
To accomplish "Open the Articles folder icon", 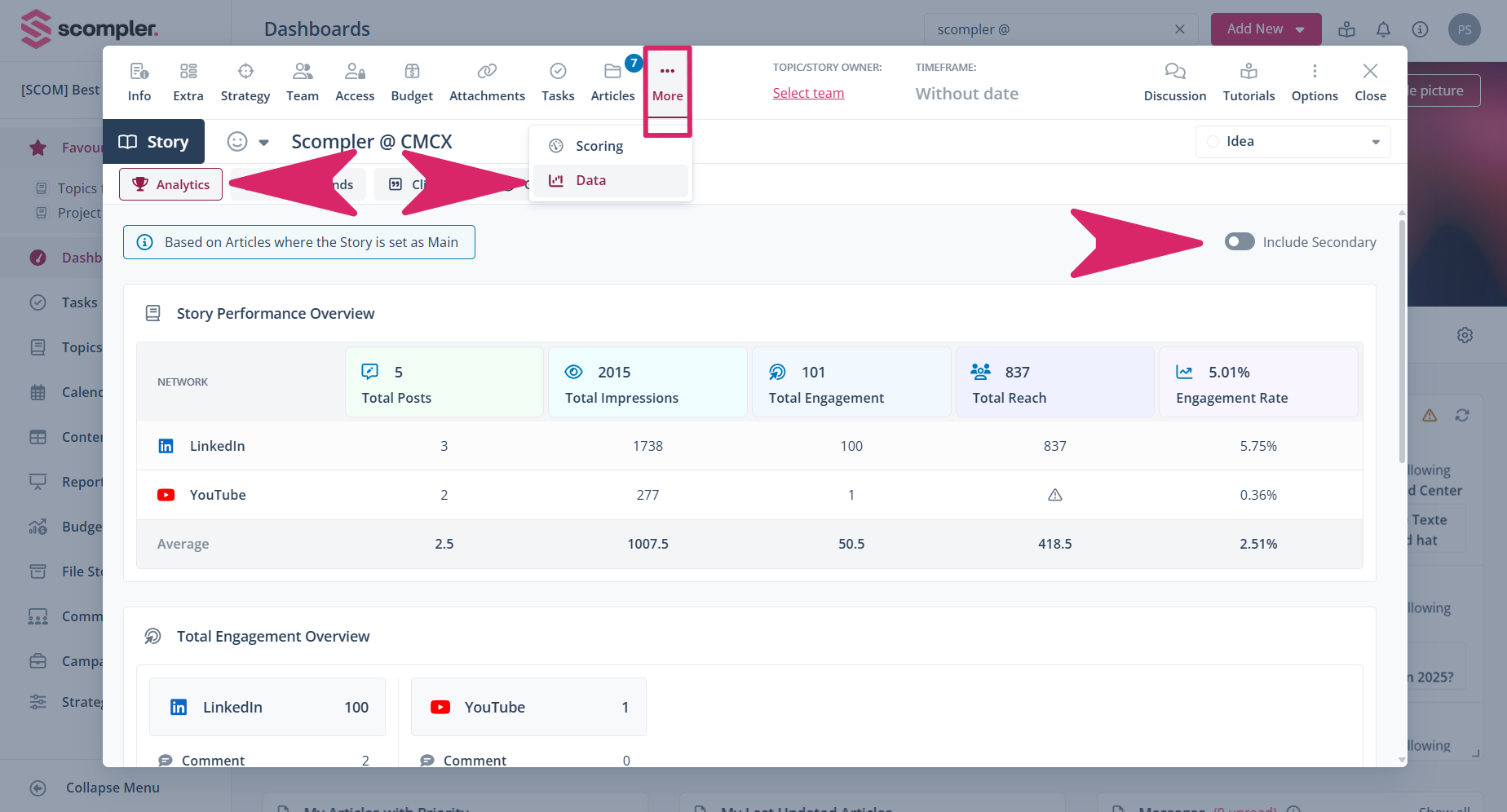I will tap(612, 72).
